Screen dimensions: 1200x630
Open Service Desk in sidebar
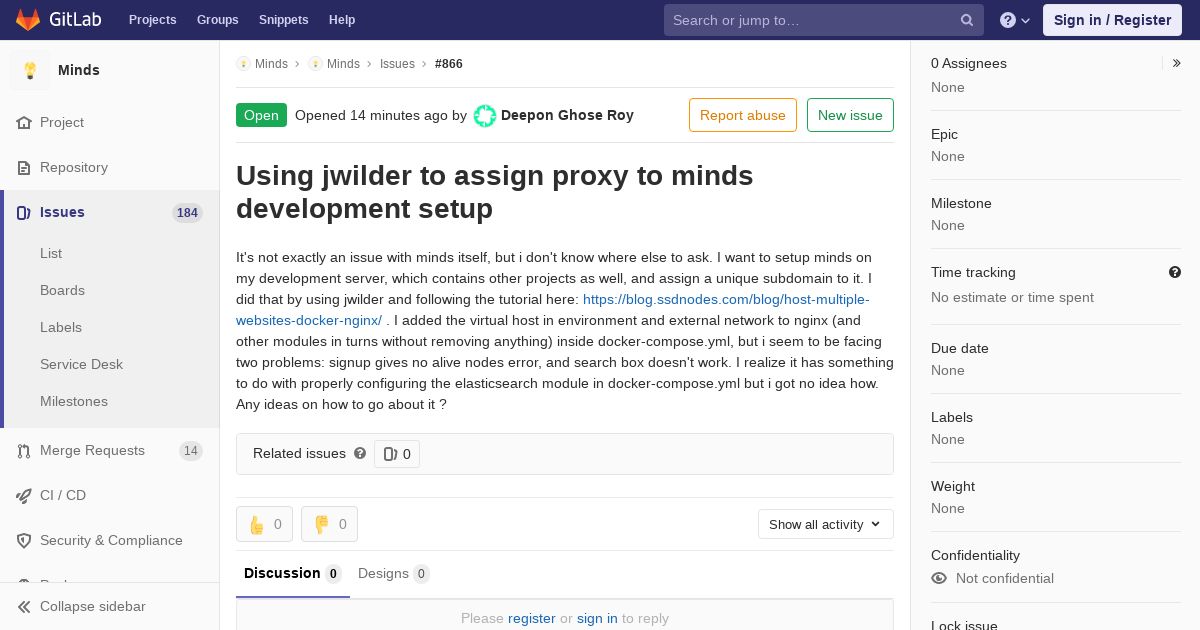pyautogui.click(x=81, y=364)
